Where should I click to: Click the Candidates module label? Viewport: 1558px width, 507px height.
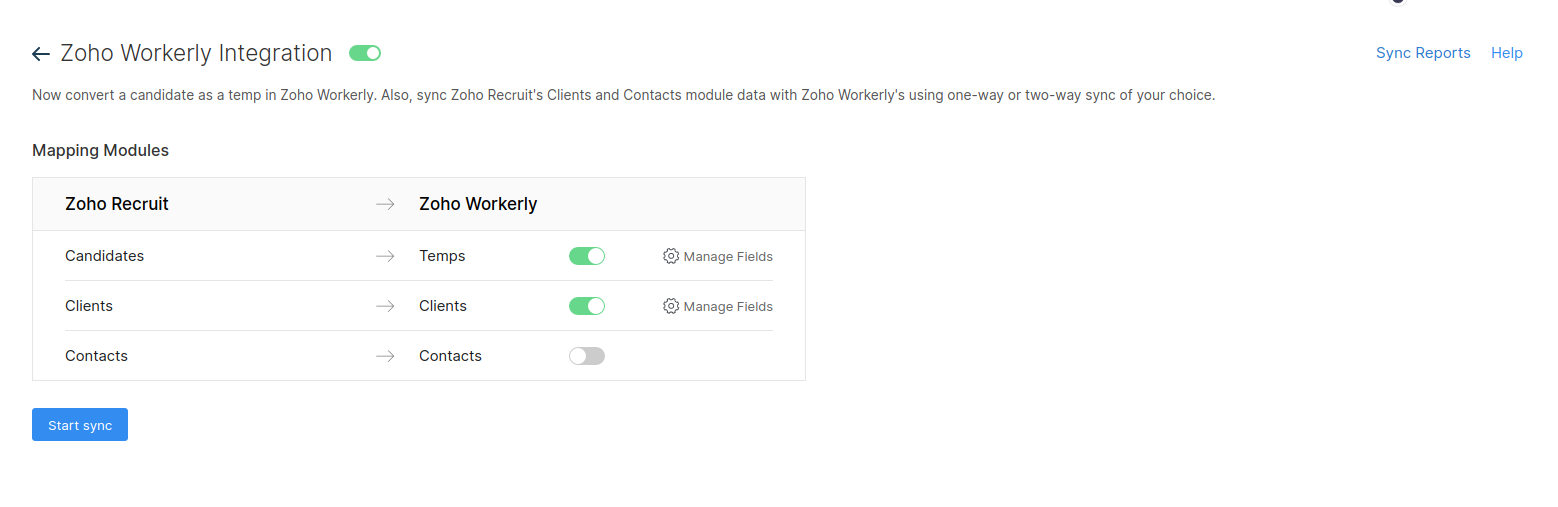point(105,256)
